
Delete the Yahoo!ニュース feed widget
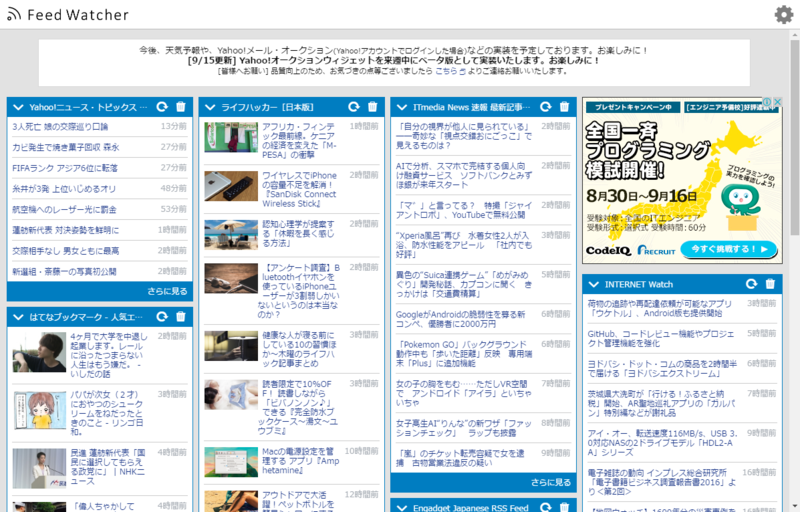[x=181, y=107]
